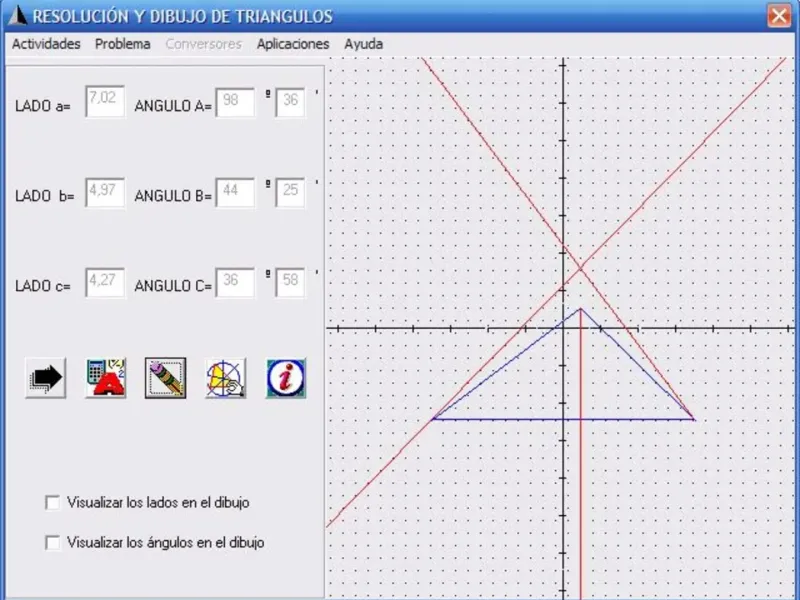Click the pencil eraser clear icon
The width and height of the screenshot is (800, 600).
point(165,378)
